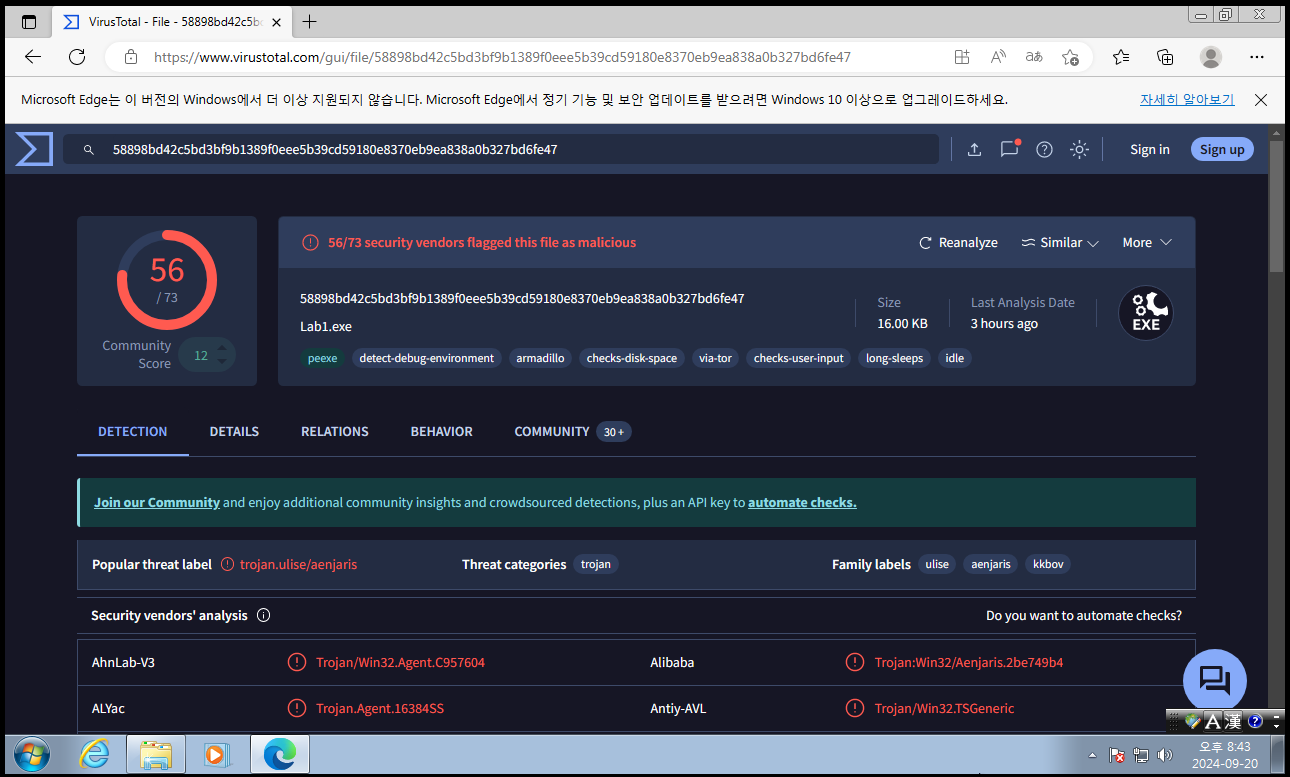Click the browser address bar URL

click(x=502, y=57)
